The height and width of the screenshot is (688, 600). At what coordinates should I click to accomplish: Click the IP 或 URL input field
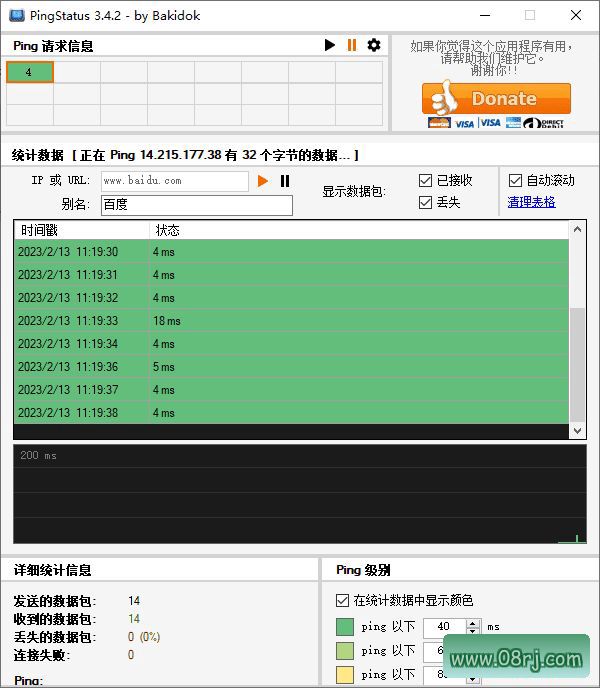click(175, 181)
